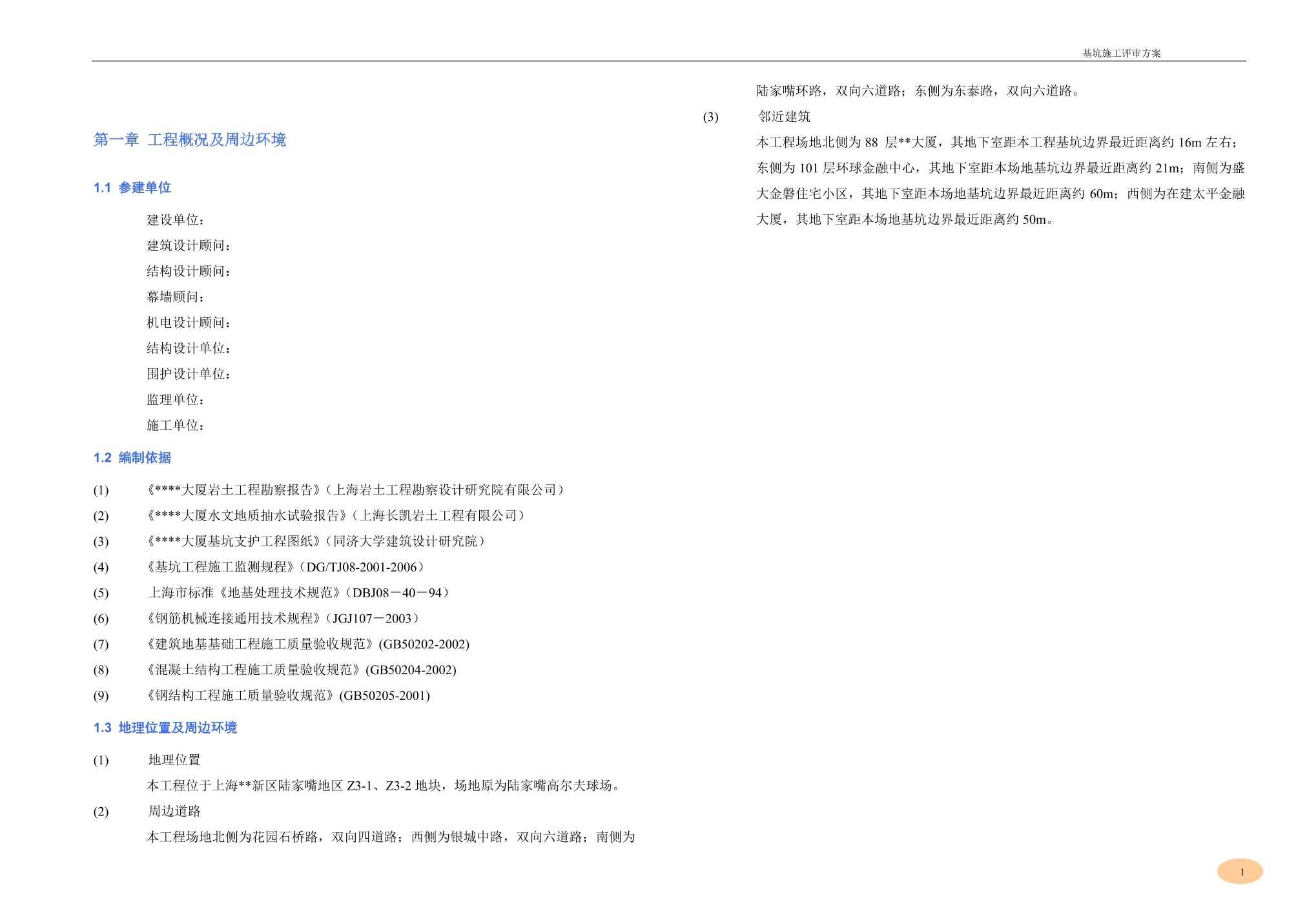
Task: Click the line starting 本工程场地北侧为花园石桥路
Action: [391, 837]
